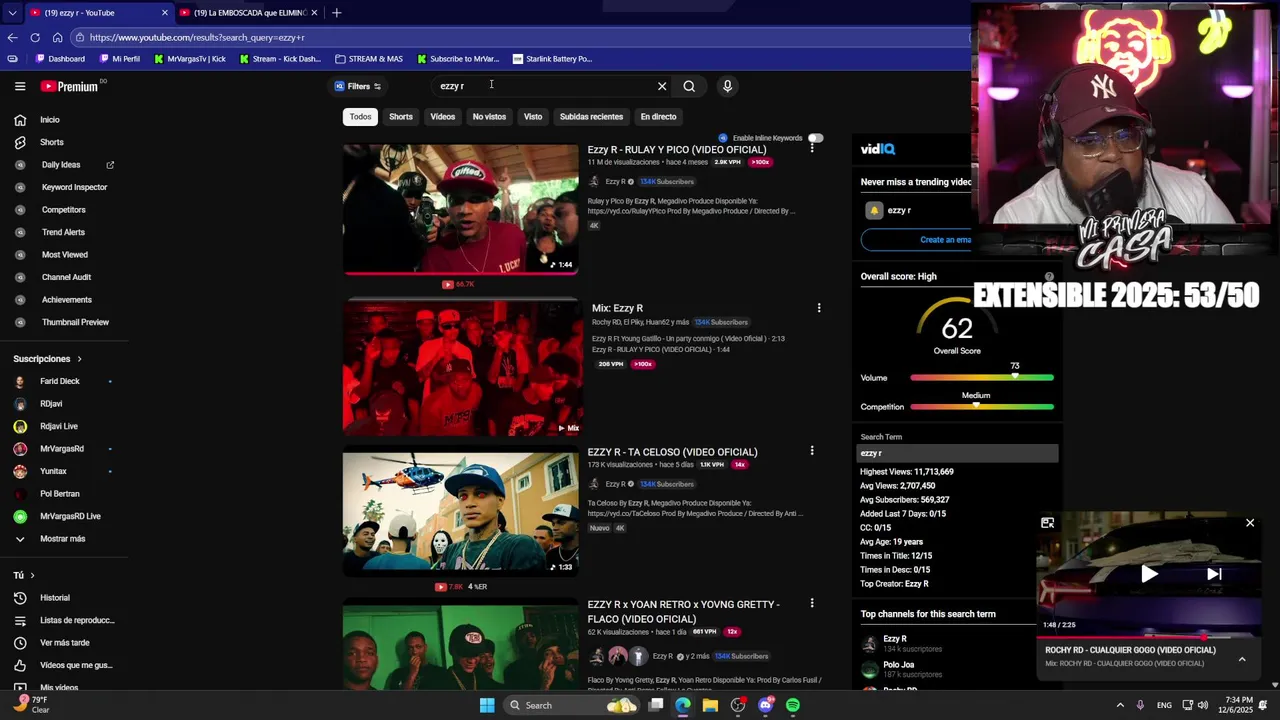This screenshot has height=720, width=1280.
Task: Start voice search with microphone icon
Action: pyautogui.click(x=727, y=86)
